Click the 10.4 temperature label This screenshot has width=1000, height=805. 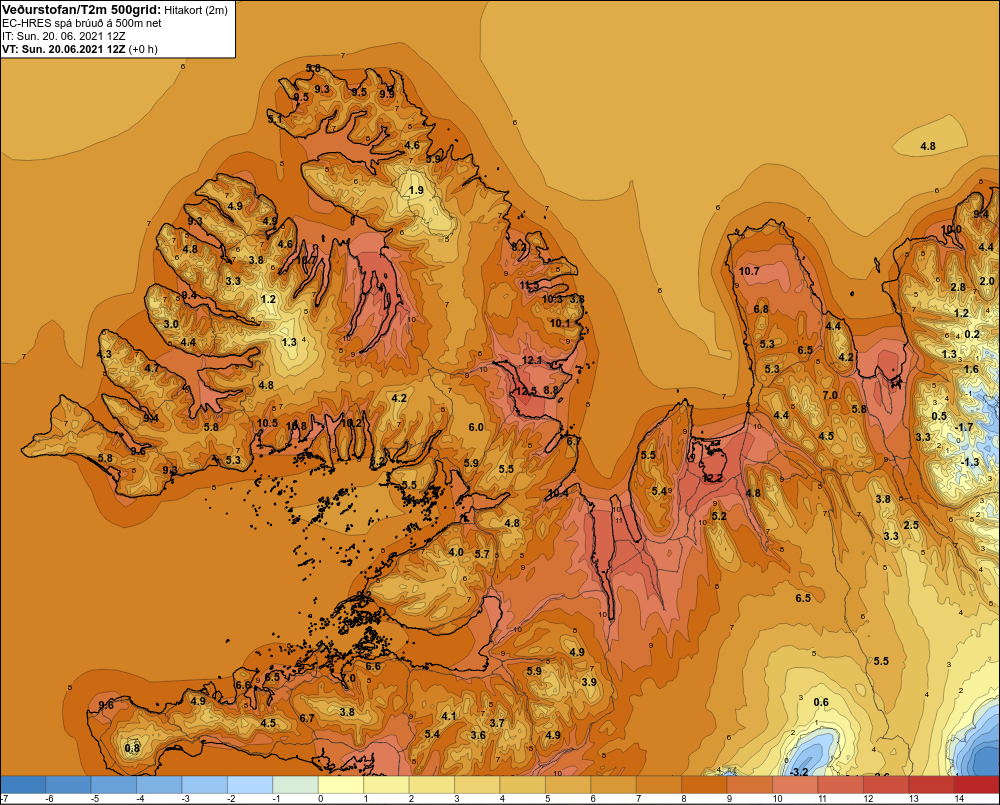pyautogui.click(x=558, y=493)
